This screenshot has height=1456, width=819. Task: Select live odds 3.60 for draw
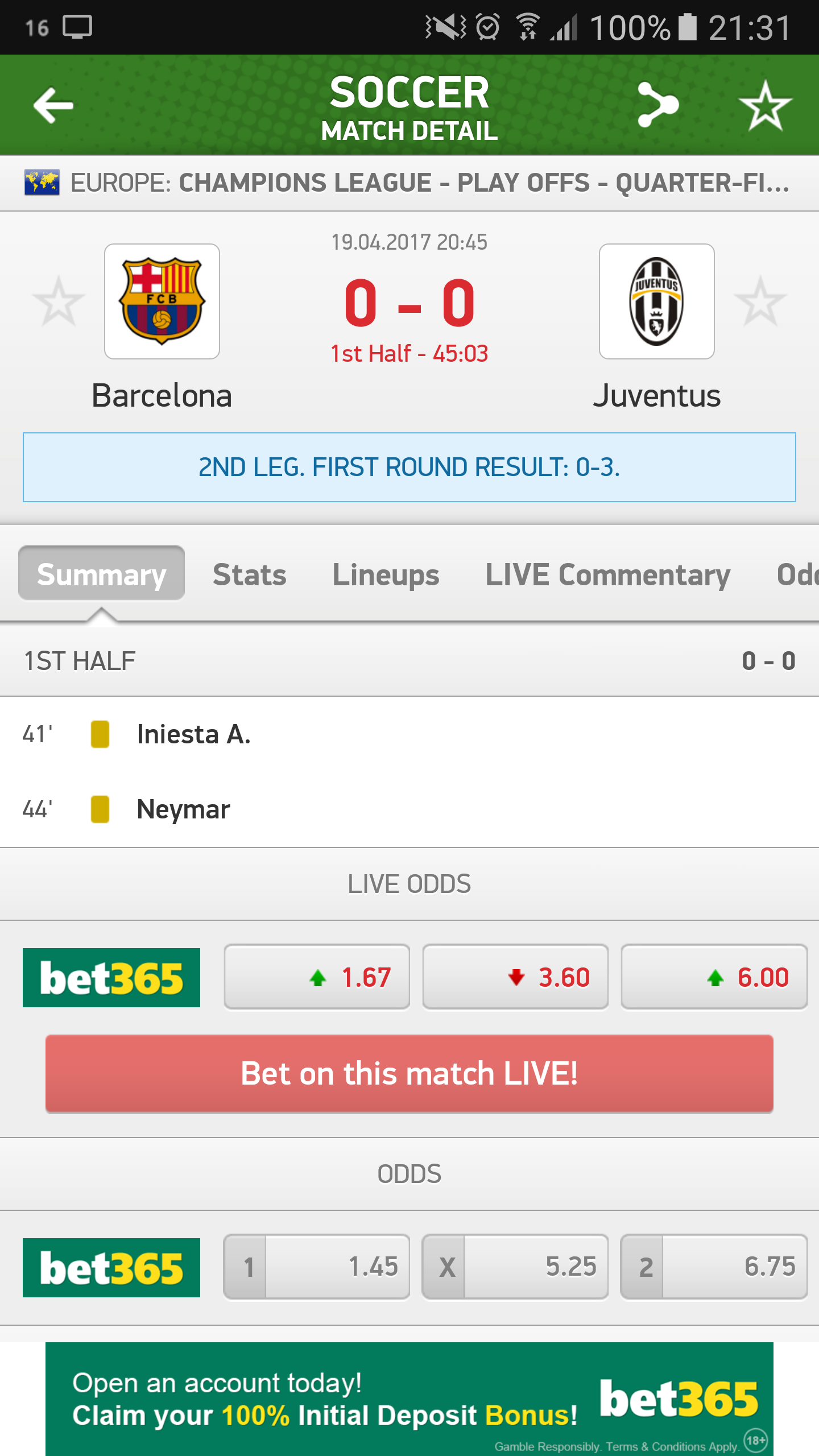pyautogui.click(x=515, y=978)
